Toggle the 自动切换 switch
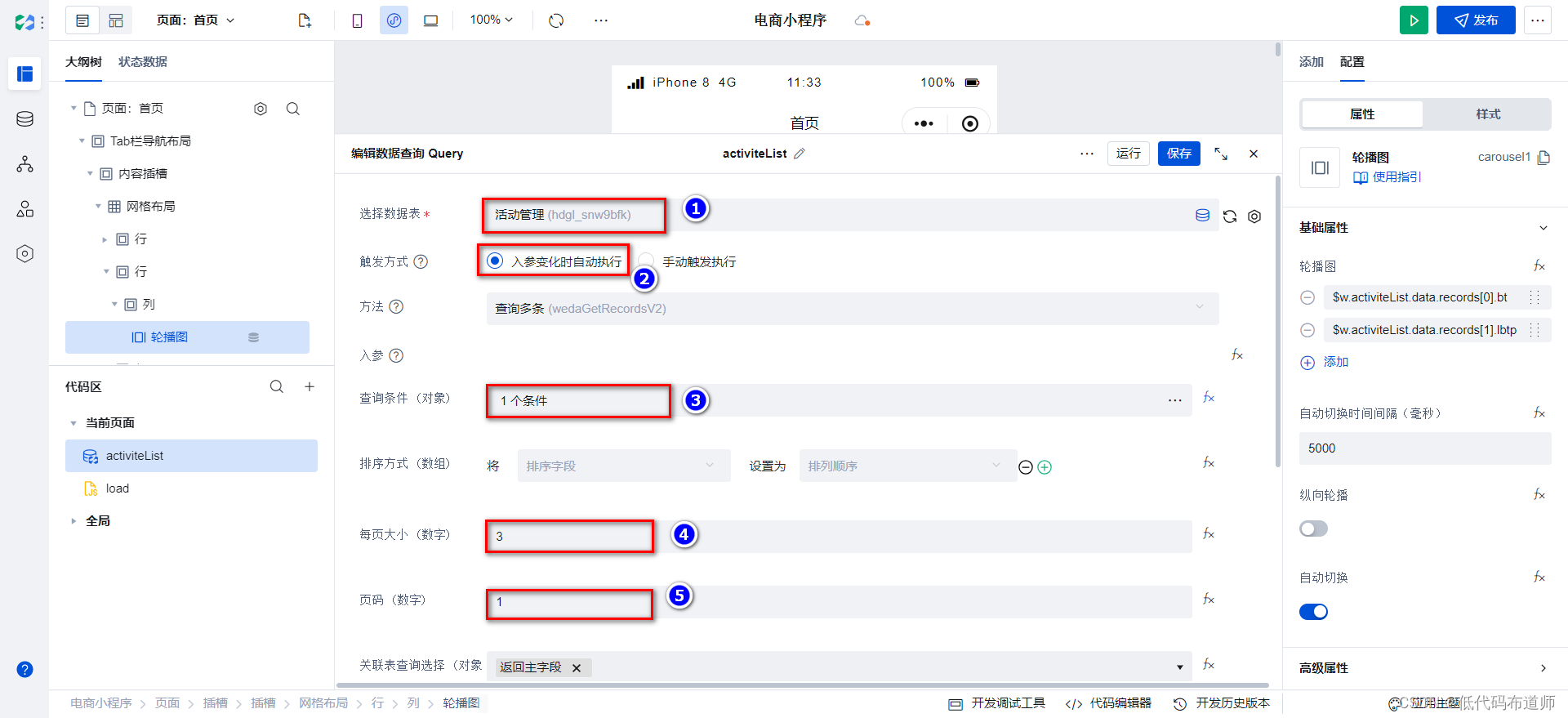 (x=1313, y=612)
